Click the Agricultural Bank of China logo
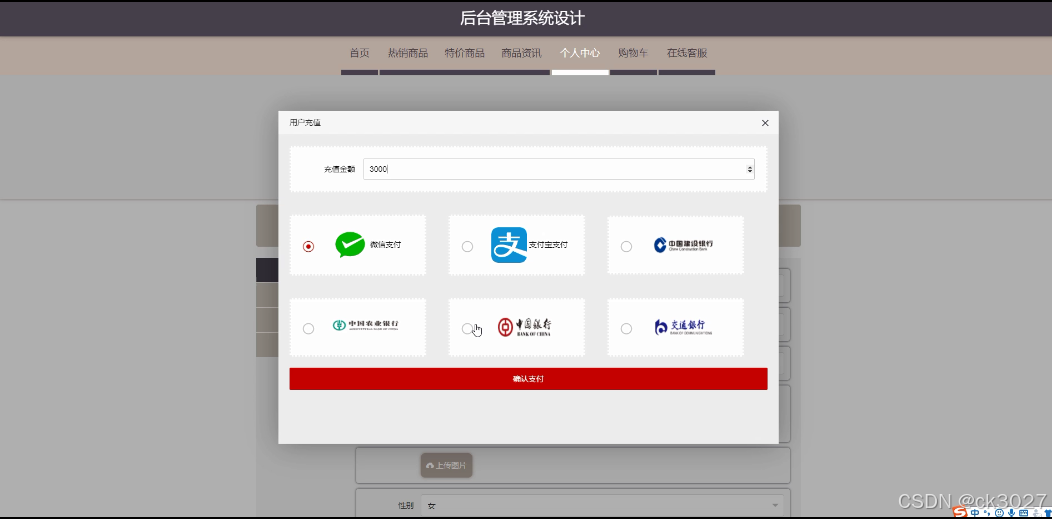1052x519 pixels. pos(366,325)
